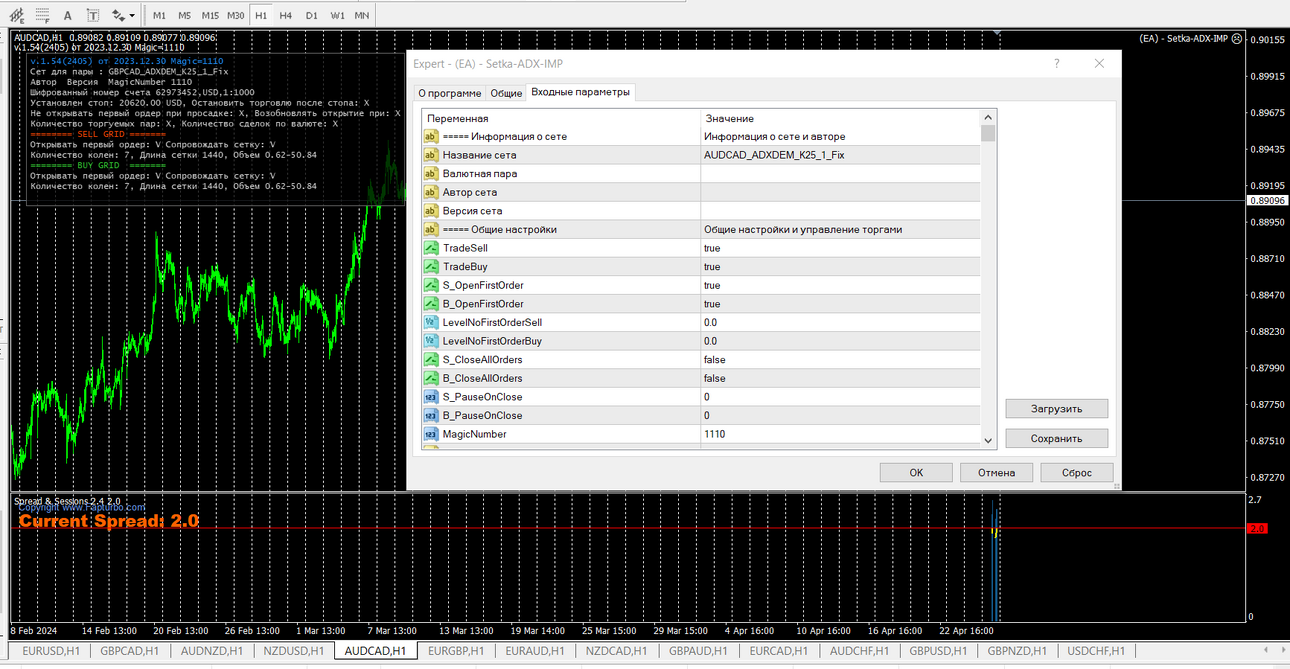
Task: Select the text label tool
Action: [93, 15]
